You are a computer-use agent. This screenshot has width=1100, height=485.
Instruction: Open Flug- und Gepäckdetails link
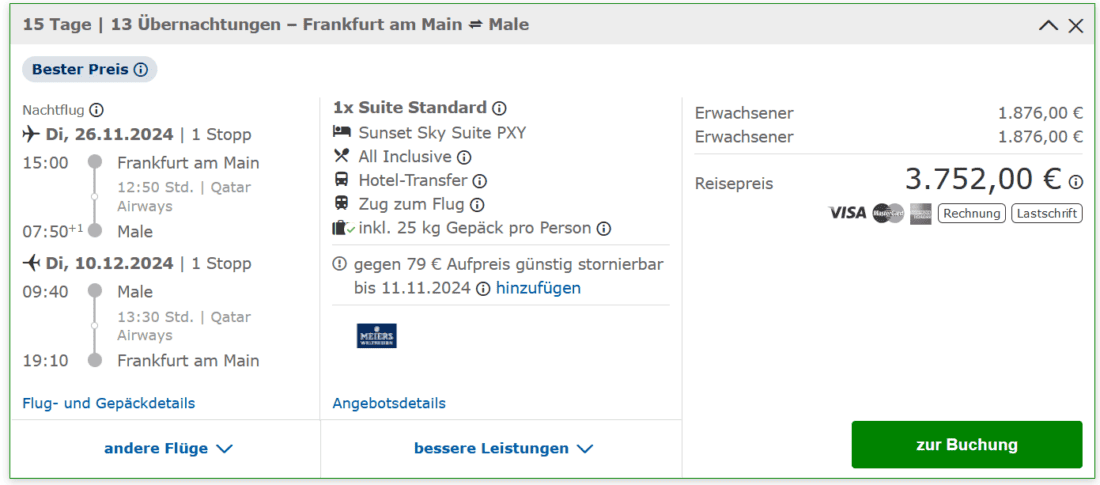(108, 403)
